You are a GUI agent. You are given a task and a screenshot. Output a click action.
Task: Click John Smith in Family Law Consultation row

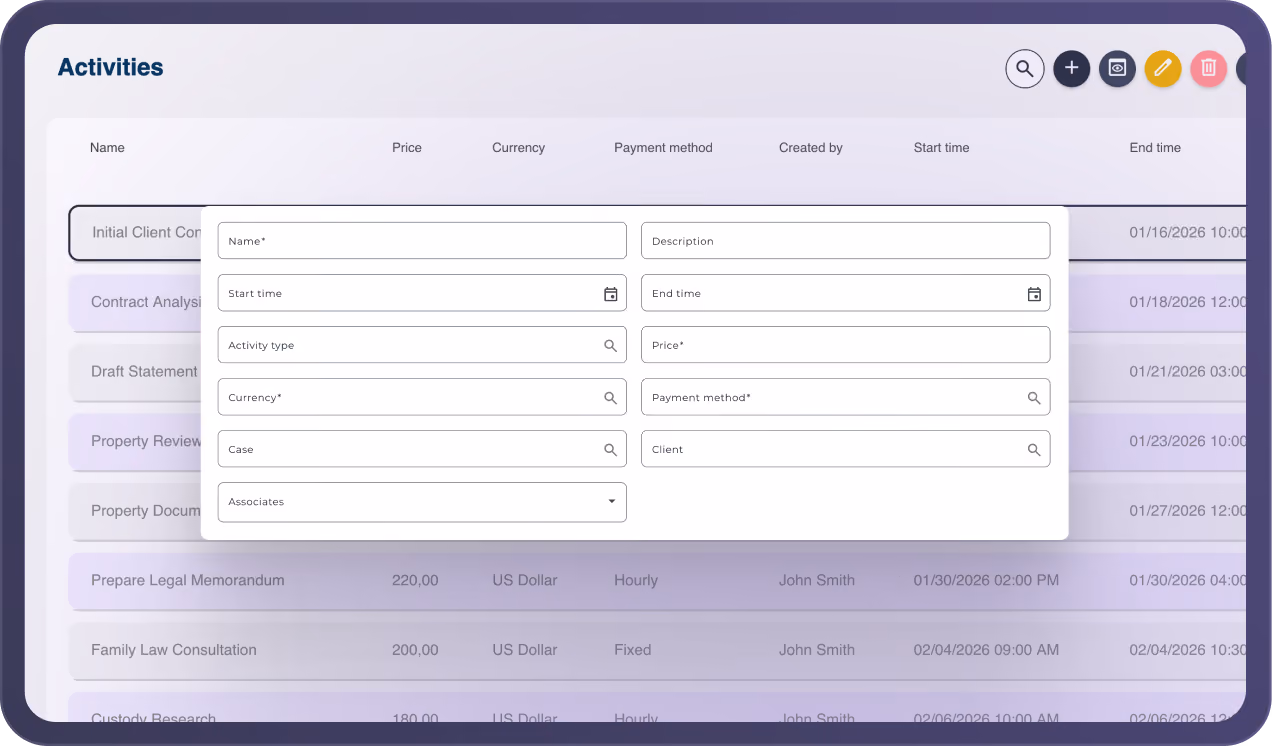click(x=817, y=650)
